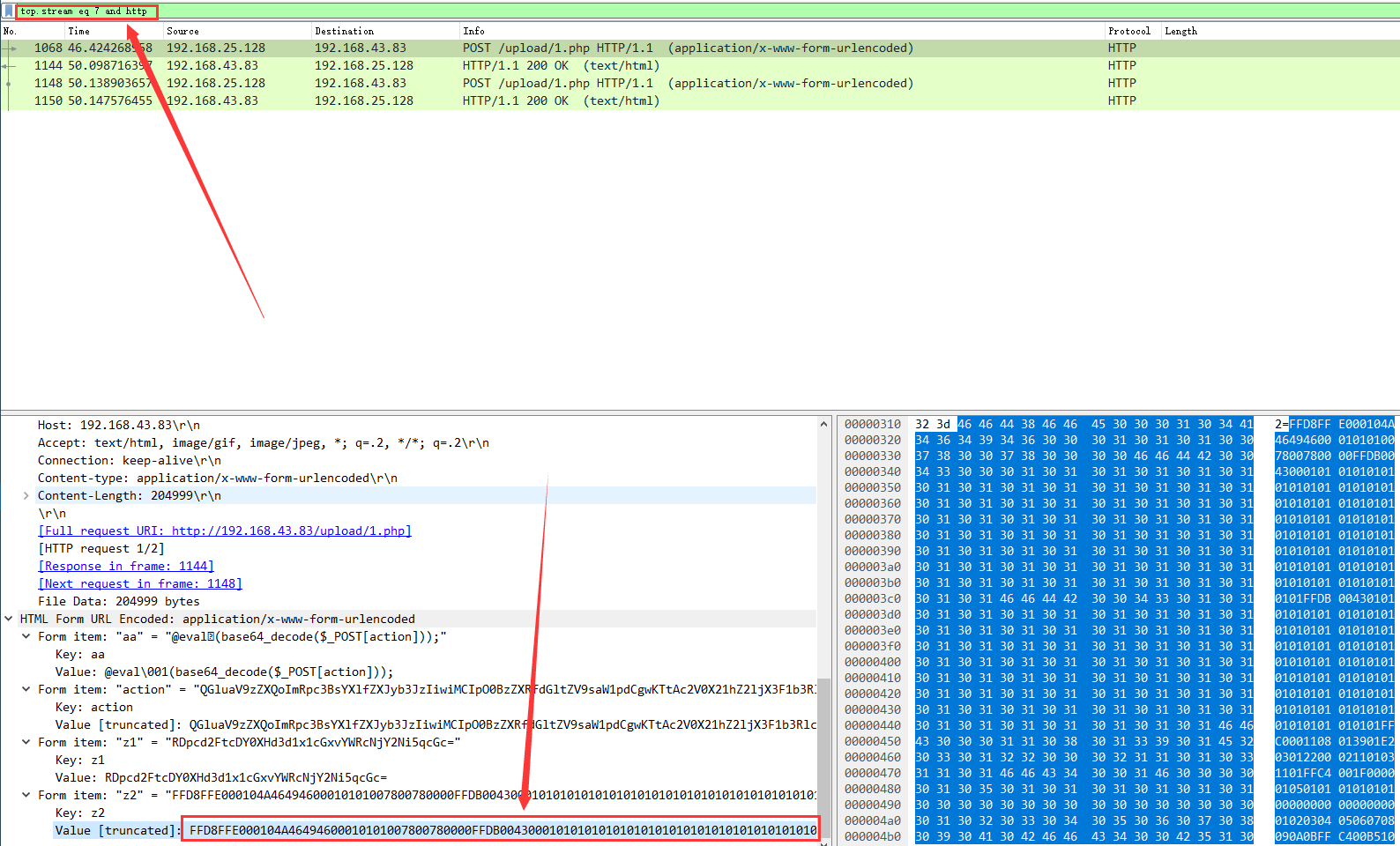This screenshot has height=846, width=1400.
Task: Select the Value: @eval base64_decode line
Action: [225, 672]
